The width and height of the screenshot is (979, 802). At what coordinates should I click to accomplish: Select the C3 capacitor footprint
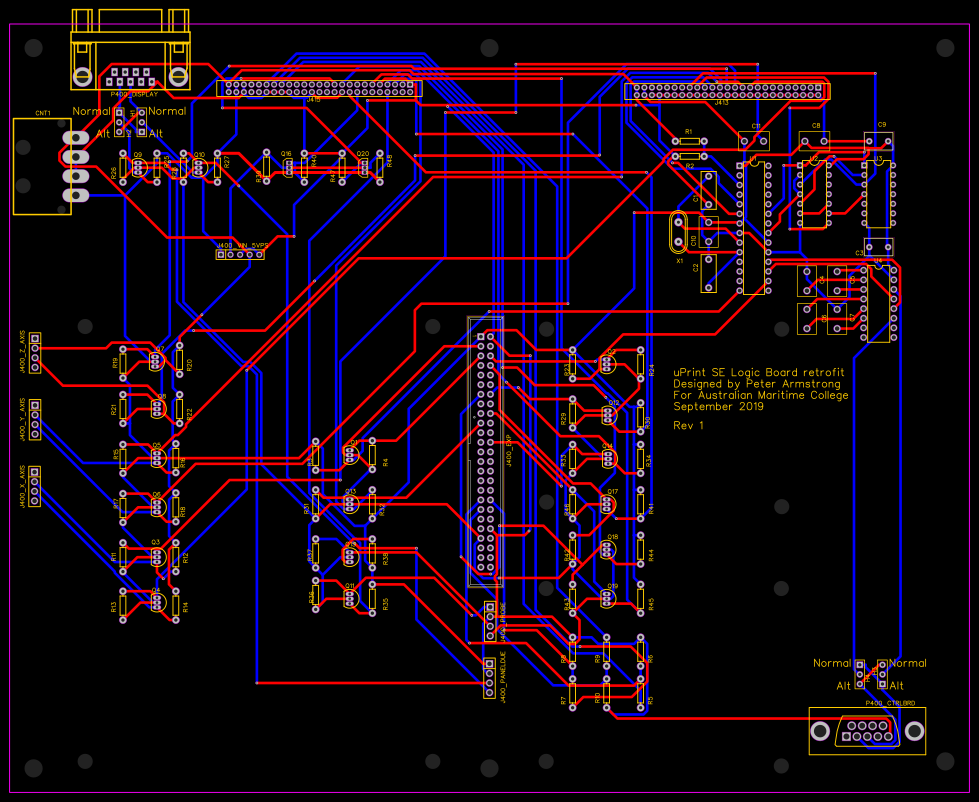tap(878, 248)
